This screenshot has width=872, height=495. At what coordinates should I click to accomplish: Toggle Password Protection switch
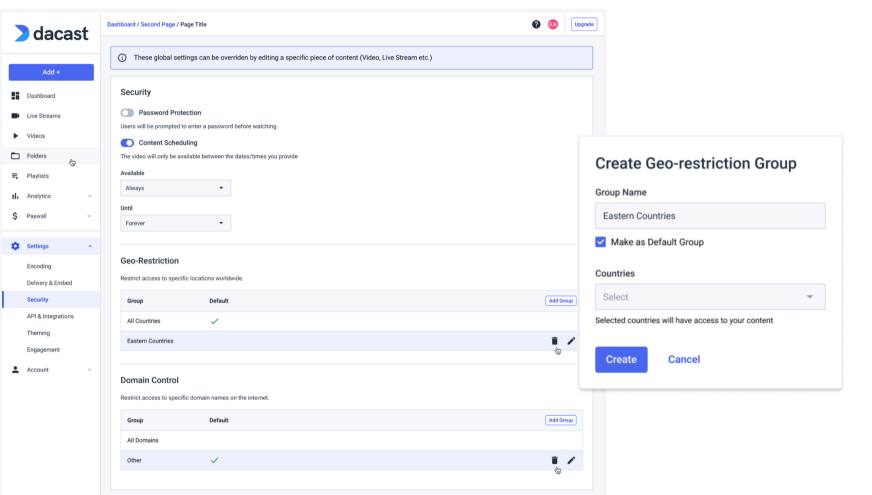point(127,113)
